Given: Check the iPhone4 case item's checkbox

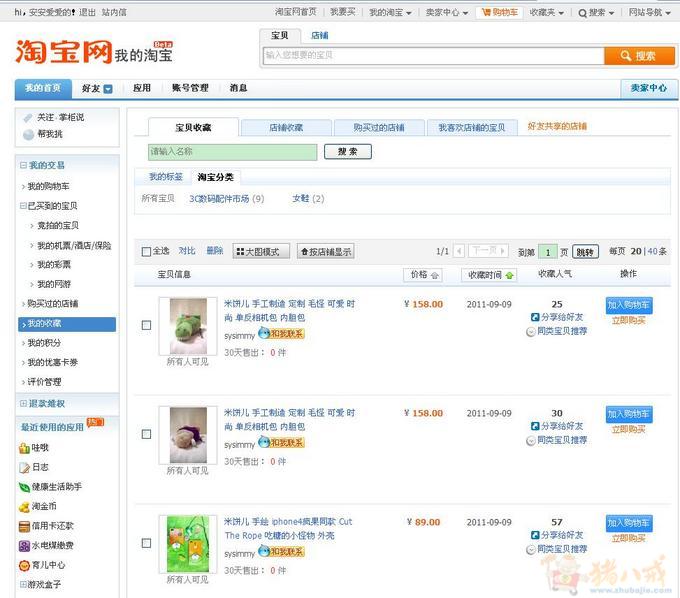Looking at the screenshot, I should point(147,543).
